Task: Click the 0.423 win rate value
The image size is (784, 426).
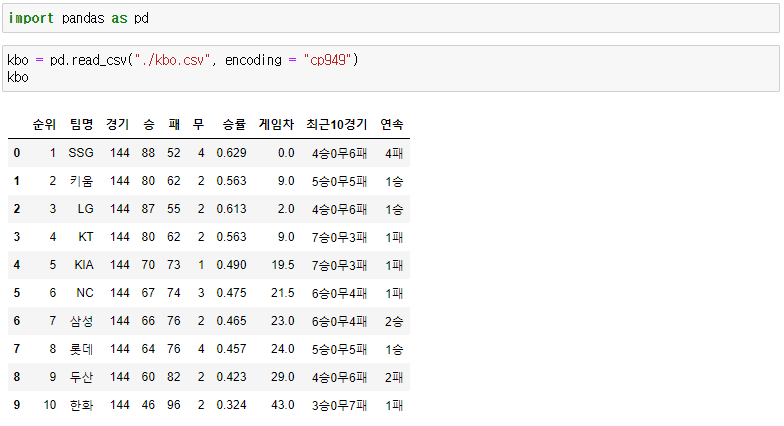Action: click(x=232, y=376)
